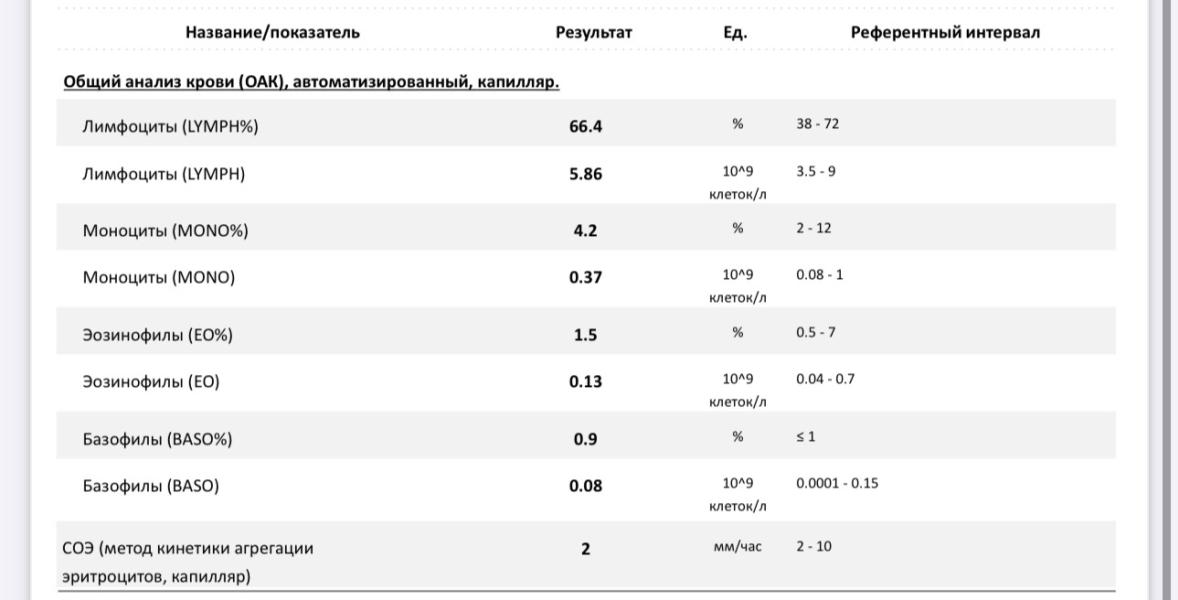Select the Общий анализ крови heading
This screenshot has width=1178, height=600.
coord(311,82)
